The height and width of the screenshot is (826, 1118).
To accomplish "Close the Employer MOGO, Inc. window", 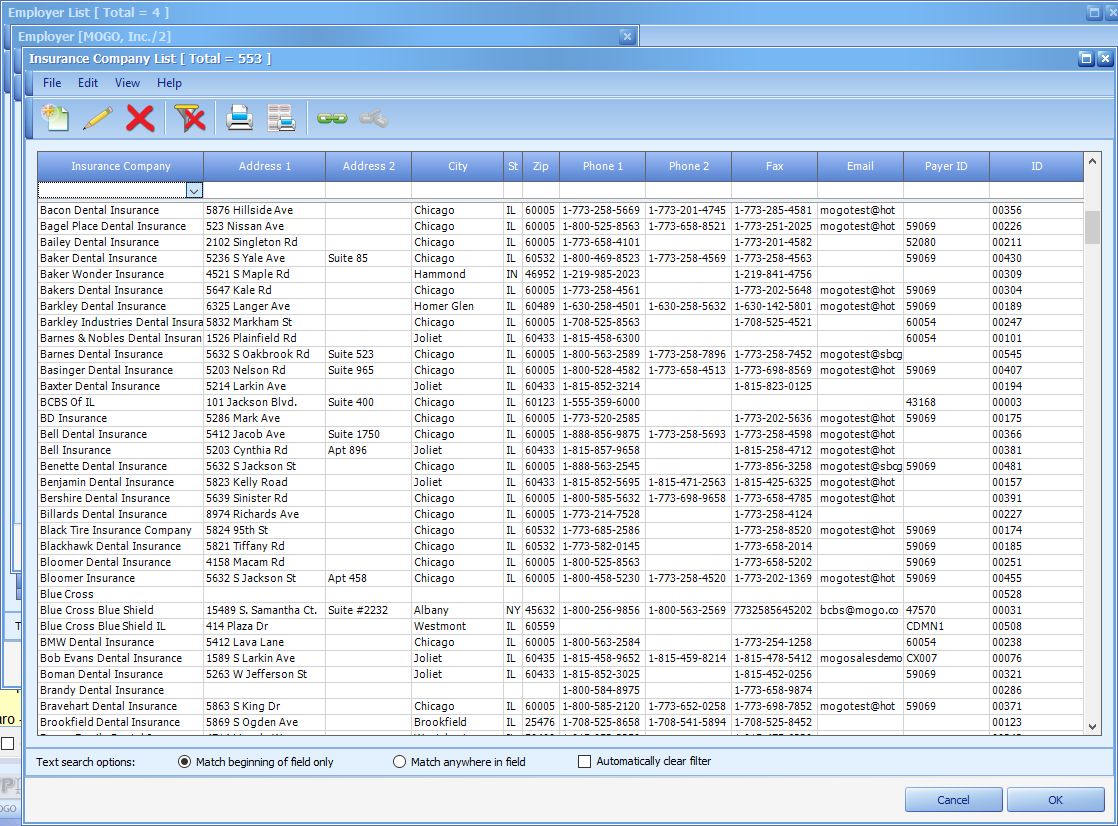I will (627, 36).
